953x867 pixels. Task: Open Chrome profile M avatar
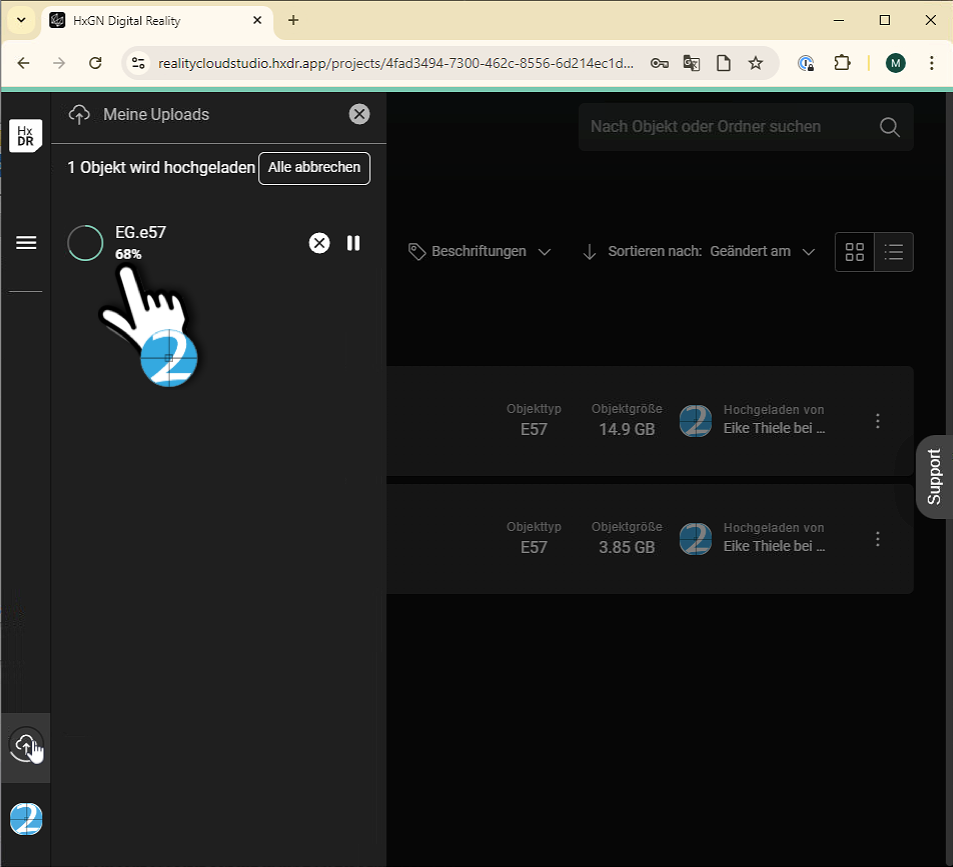point(896,63)
